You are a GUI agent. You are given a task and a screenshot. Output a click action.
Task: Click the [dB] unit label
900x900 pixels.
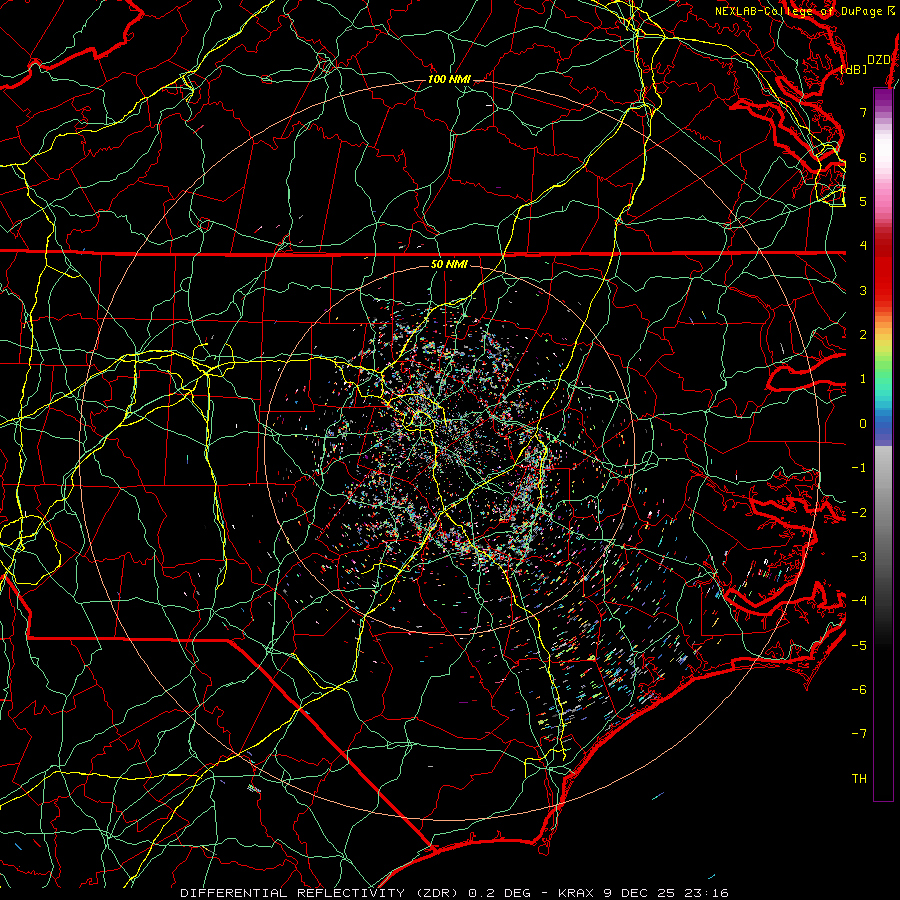[853, 69]
